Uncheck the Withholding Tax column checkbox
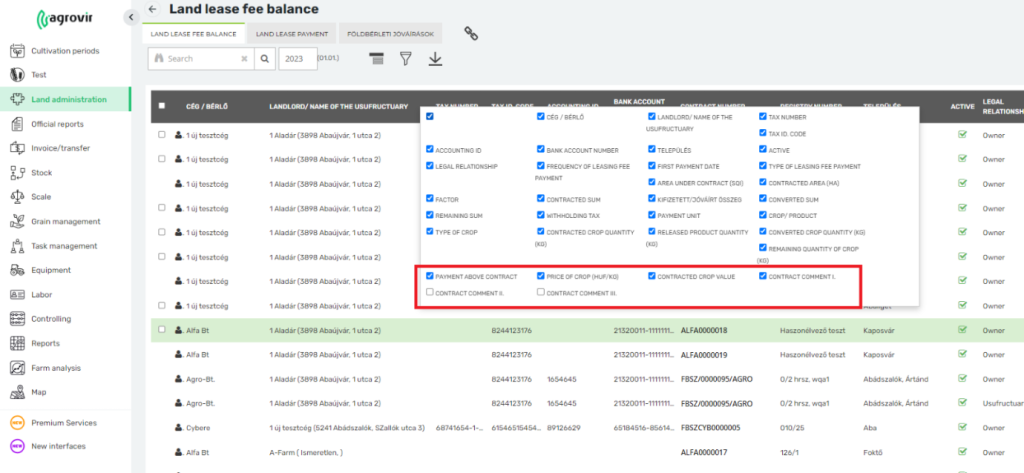Screen dimensions: 1024x473 pos(541,214)
